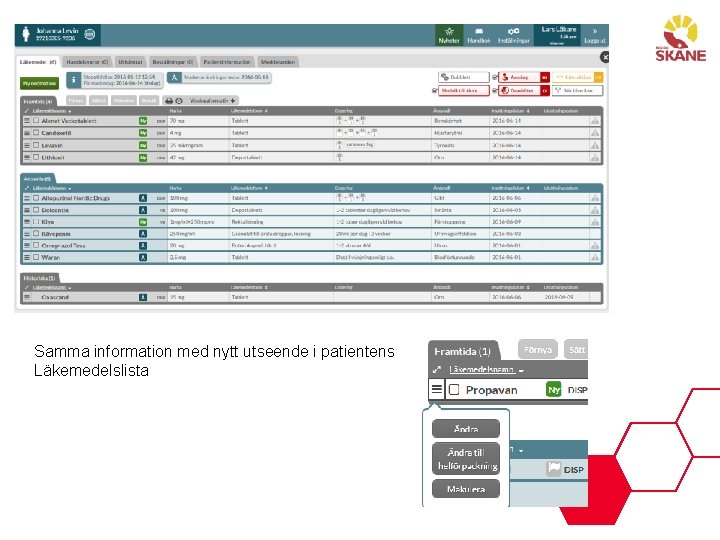This screenshot has width=720, height=540.
Task: Sort Framtida list by Läkemedelsnamn header
Action: point(51,111)
